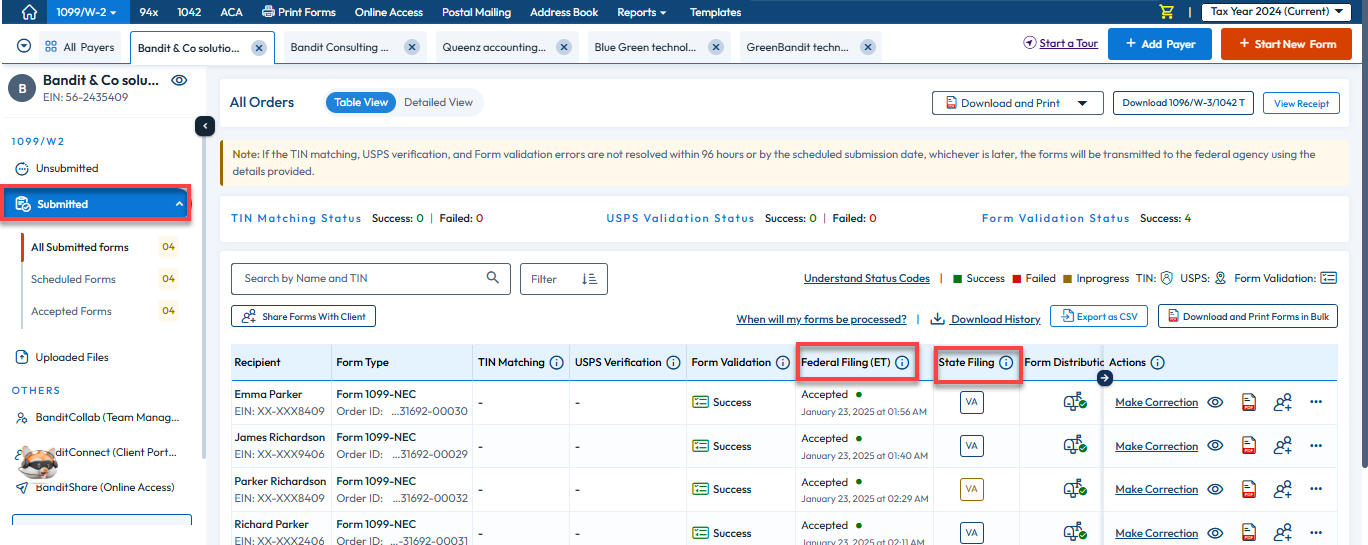Image resolution: width=1368 pixels, height=545 pixels.
Task: Click the search magnifier icon
Action: [x=493, y=278]
